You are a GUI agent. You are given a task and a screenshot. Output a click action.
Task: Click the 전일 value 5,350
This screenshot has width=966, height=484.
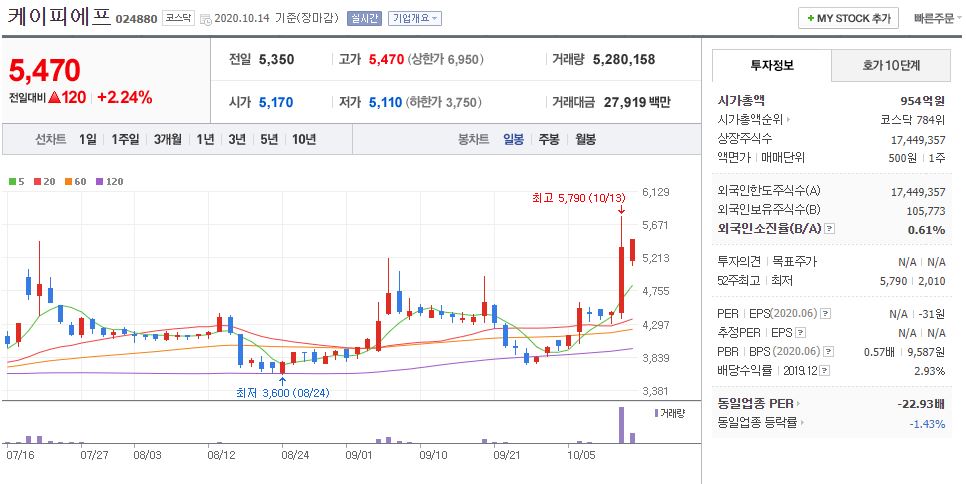(x=277, y=60)
